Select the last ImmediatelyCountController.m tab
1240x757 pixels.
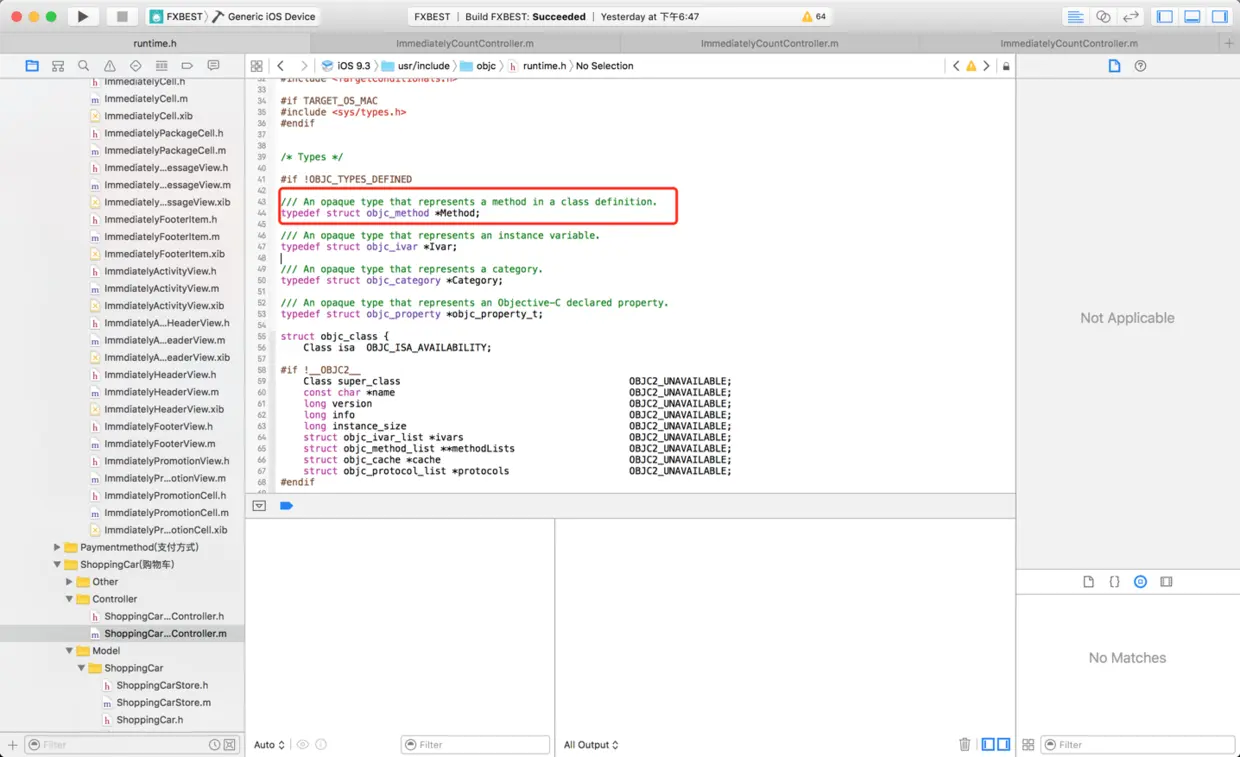point(1069,43)
